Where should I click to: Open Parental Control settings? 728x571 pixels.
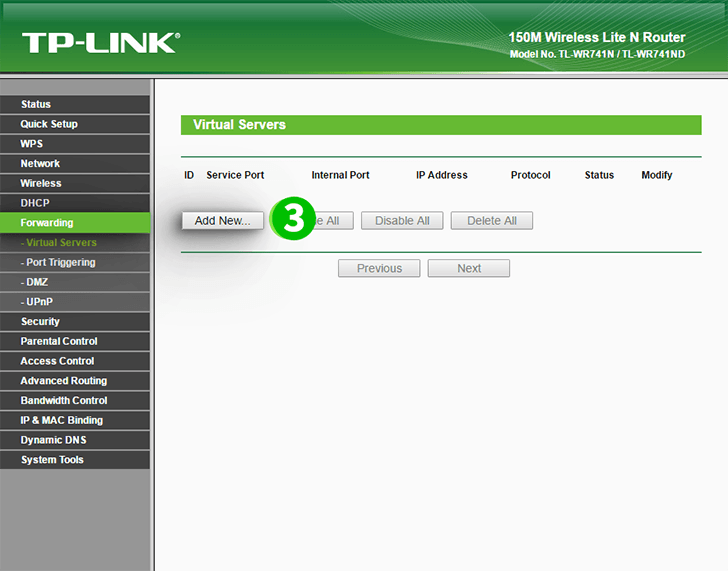75,341
